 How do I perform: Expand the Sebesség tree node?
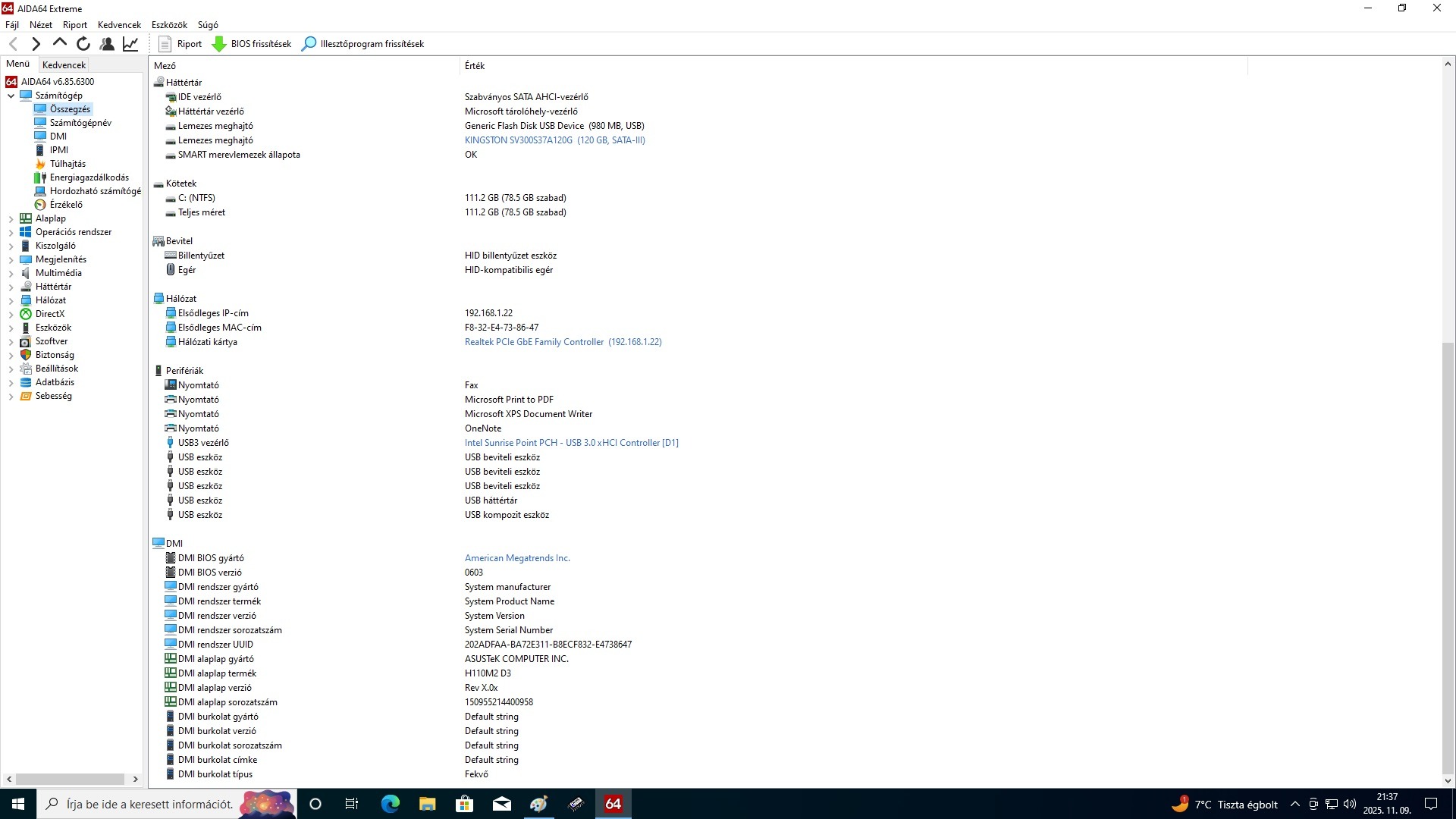(11, 397)
